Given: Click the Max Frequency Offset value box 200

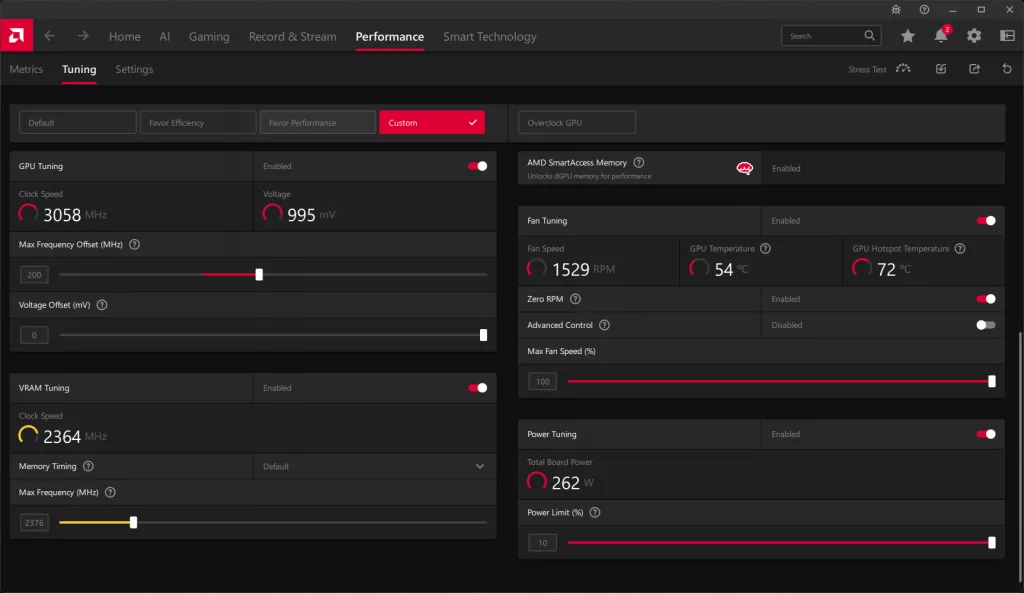Looking at the screenshot, I should (34, 275).
